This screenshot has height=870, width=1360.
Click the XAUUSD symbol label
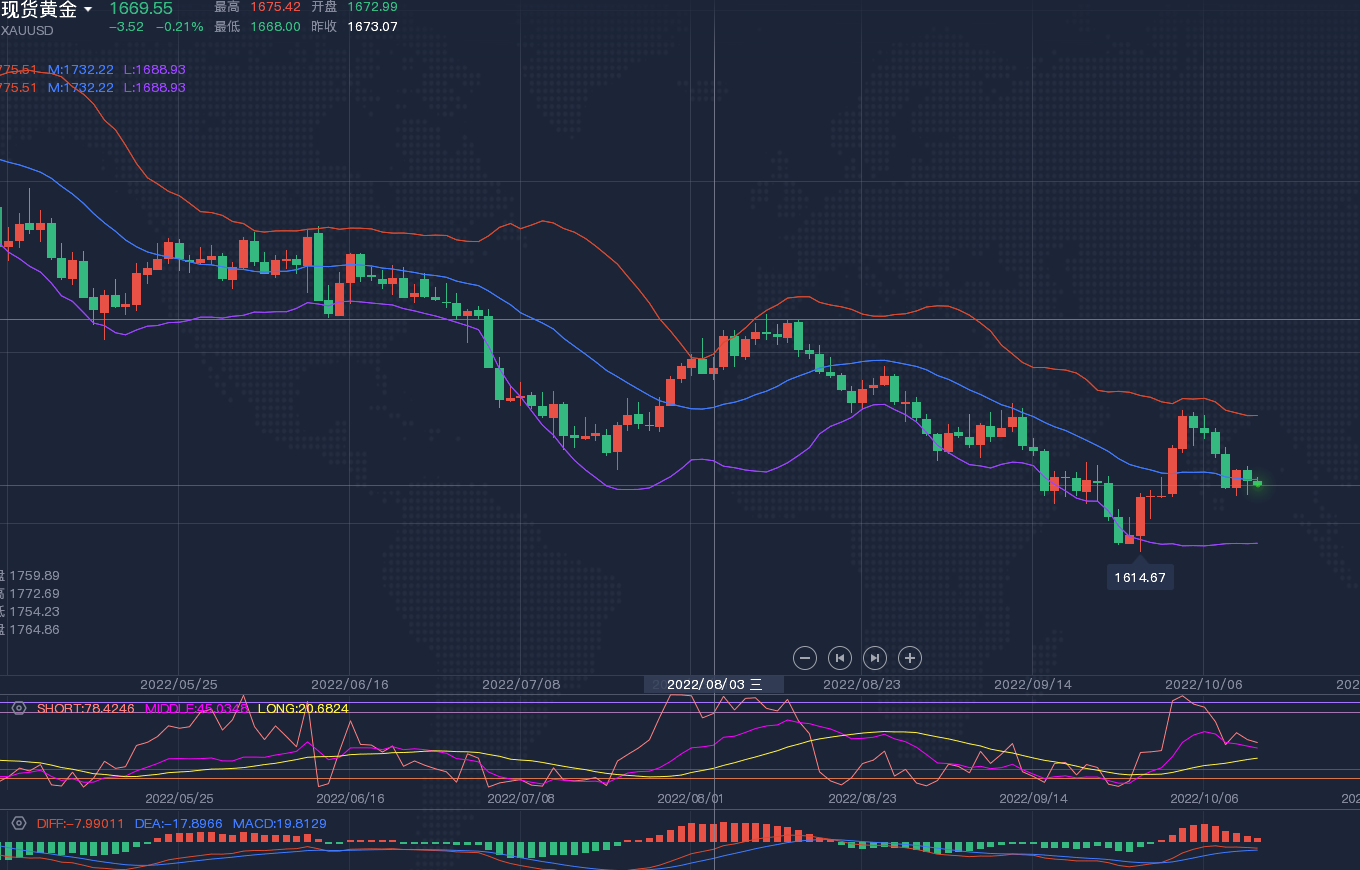27,30
